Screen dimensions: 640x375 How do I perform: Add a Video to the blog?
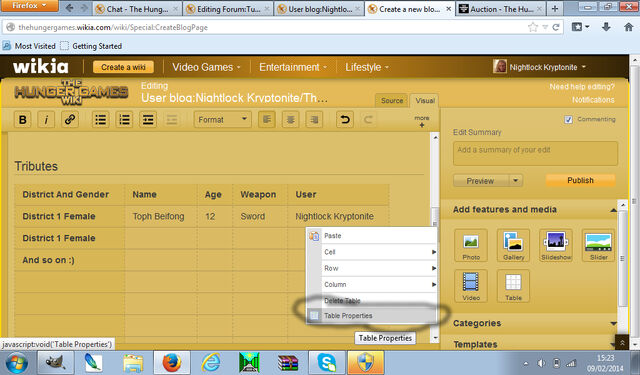[471, 286]
